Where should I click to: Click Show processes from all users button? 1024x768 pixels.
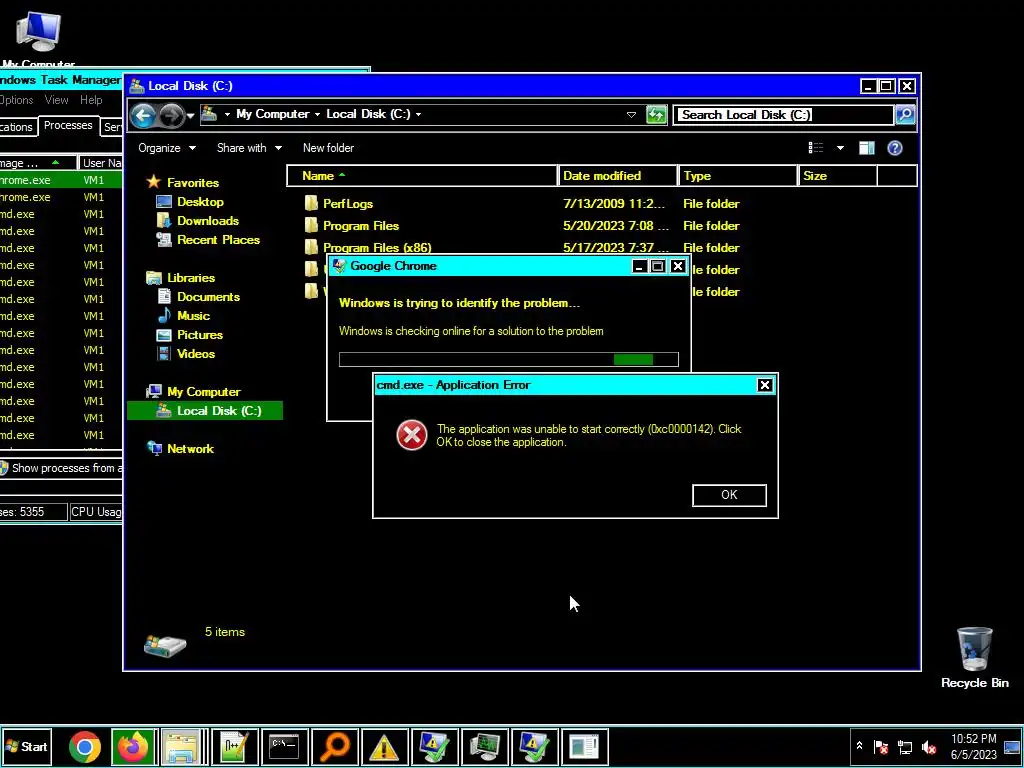click(x=61, y=468)
